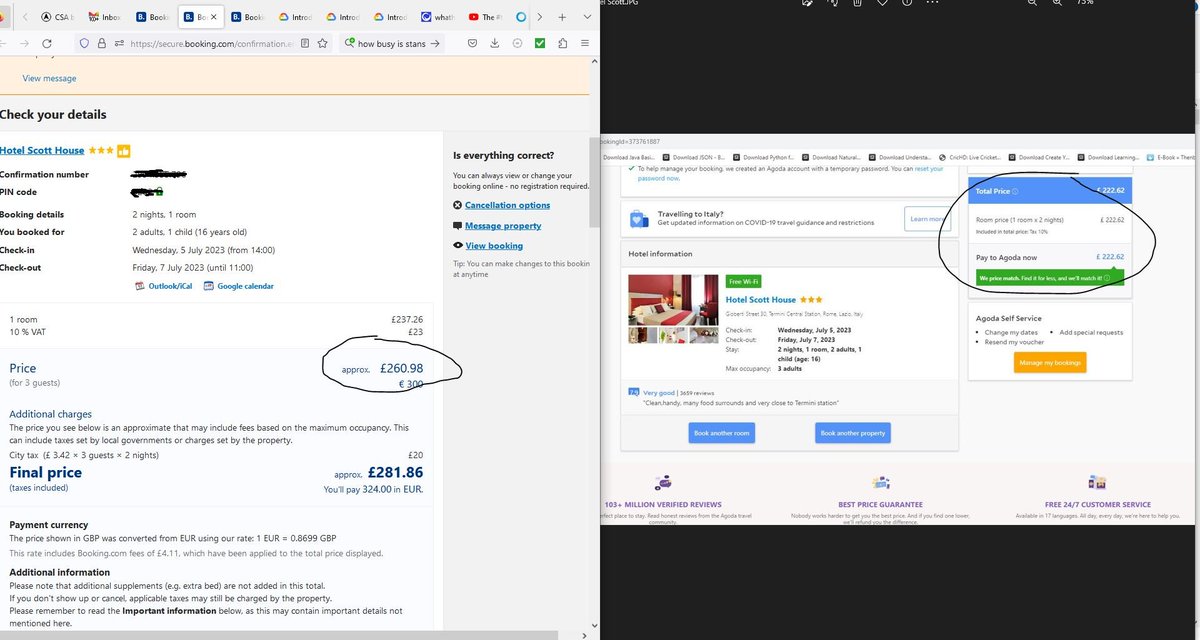Open Firefox downloads panel
Image resolution: width=1200 pixels, height=640 pixels.
click(495, 44)
